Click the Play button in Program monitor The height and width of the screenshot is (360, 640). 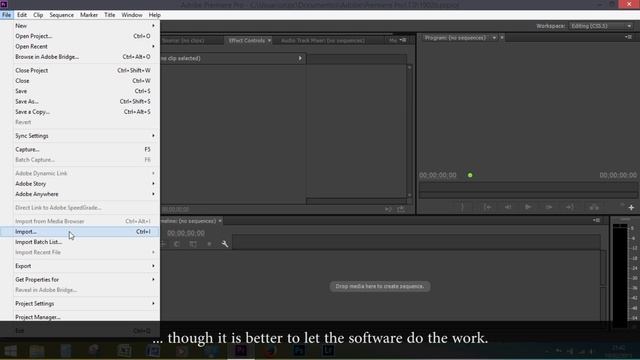point(528,207)
